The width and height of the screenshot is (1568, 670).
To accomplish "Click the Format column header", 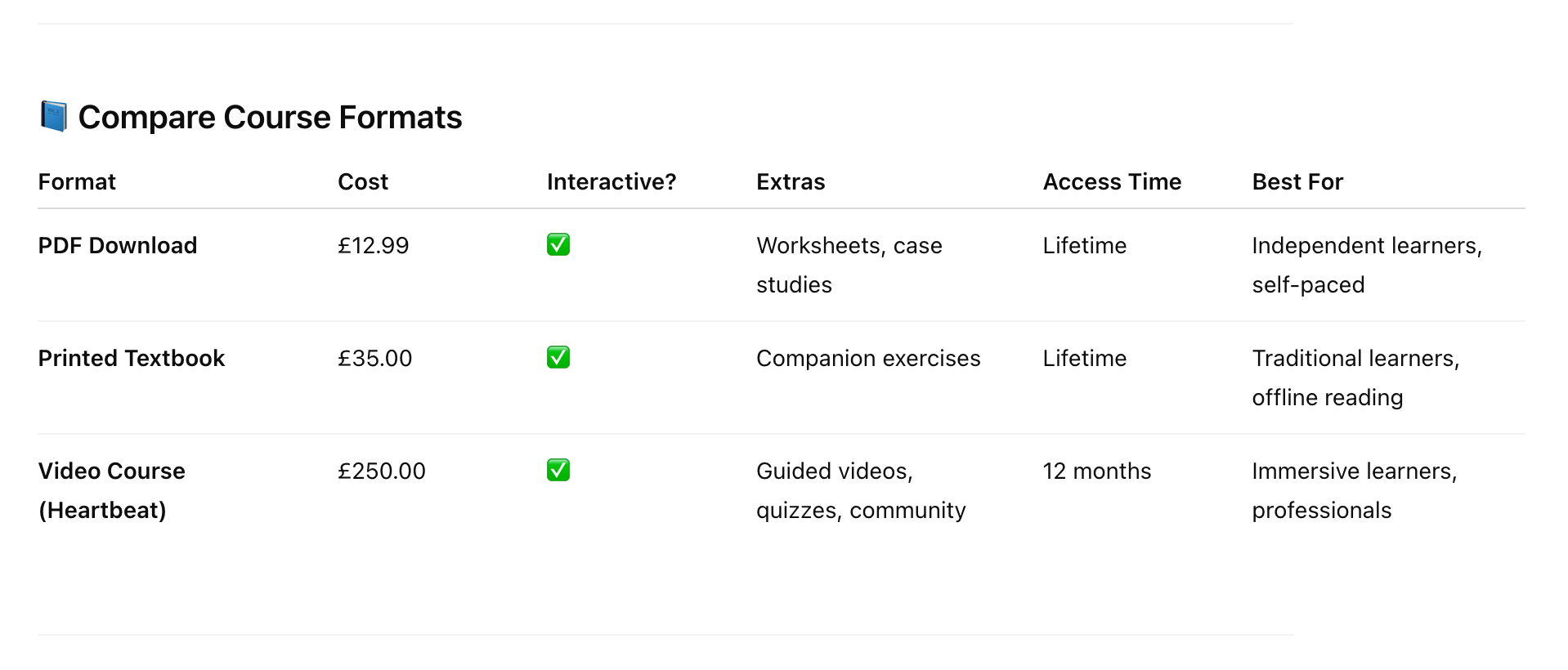I will click(77, 181).
